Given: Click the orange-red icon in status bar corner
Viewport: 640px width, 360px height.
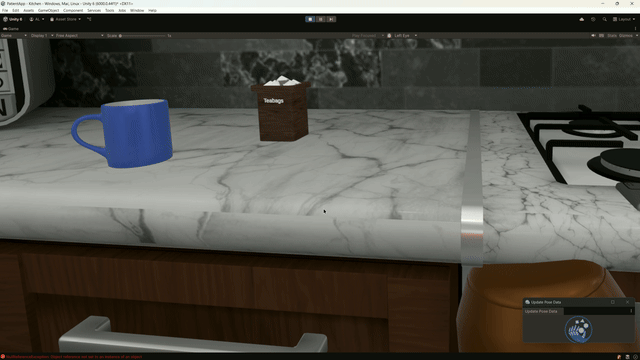Looking at the screenshot, I should pyautogui.click(x=619, y=357).
